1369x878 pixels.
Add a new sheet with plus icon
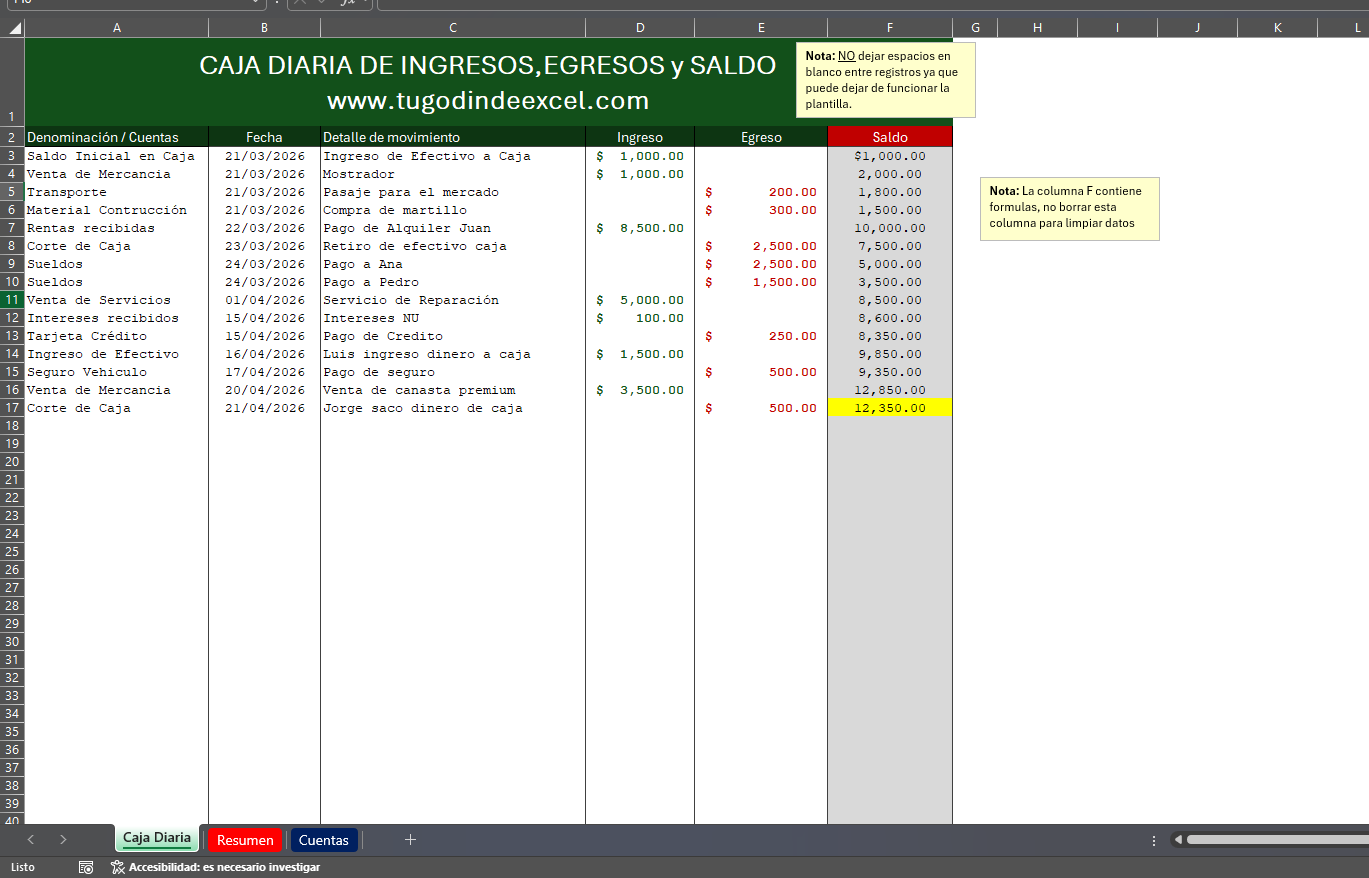(x=410, y=840)
